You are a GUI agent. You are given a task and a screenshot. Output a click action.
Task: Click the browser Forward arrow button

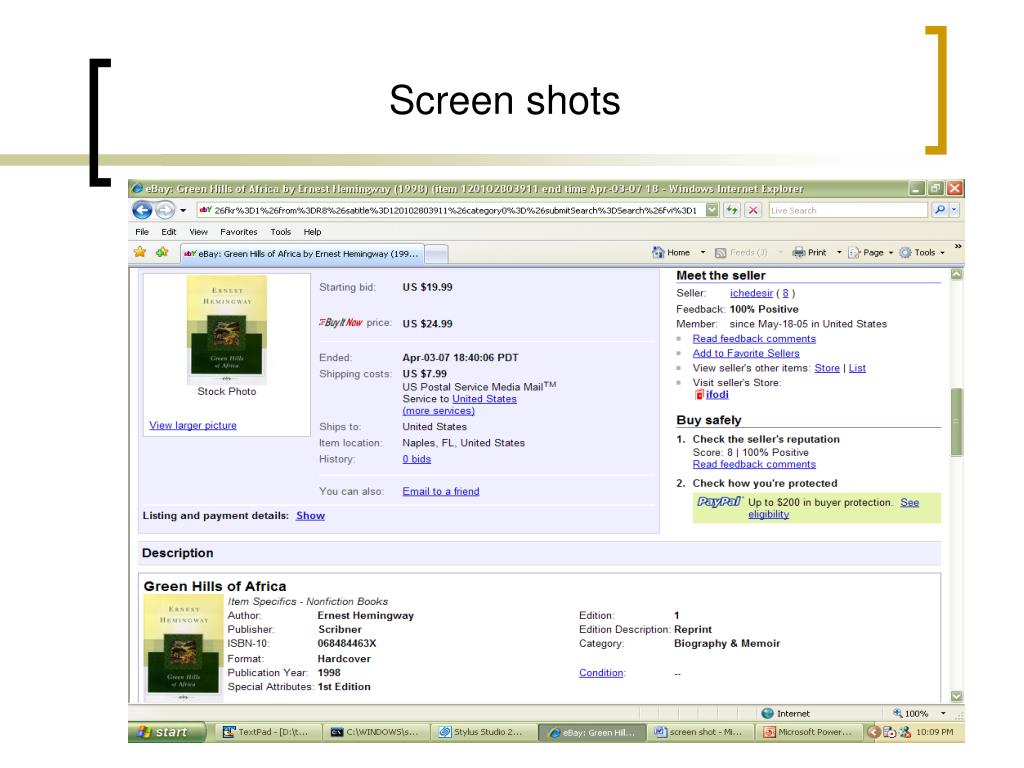point(165,210)
